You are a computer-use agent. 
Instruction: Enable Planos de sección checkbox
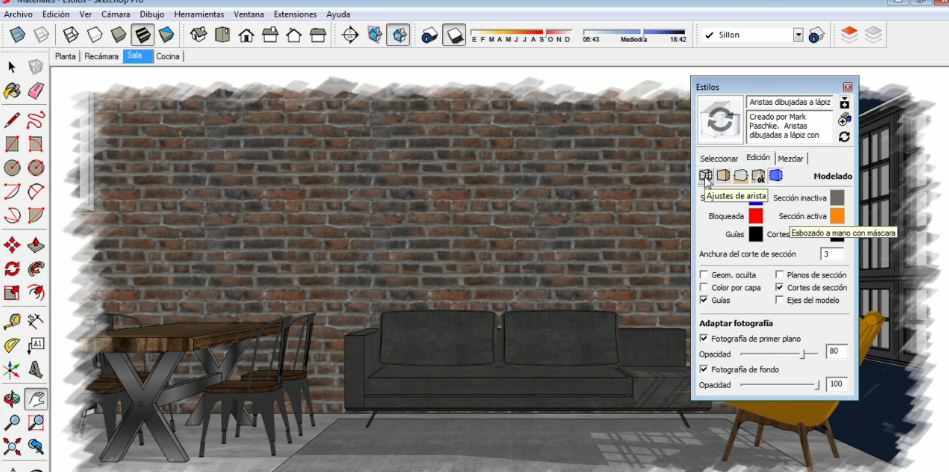pyautogui.click(x=780, y=275)
